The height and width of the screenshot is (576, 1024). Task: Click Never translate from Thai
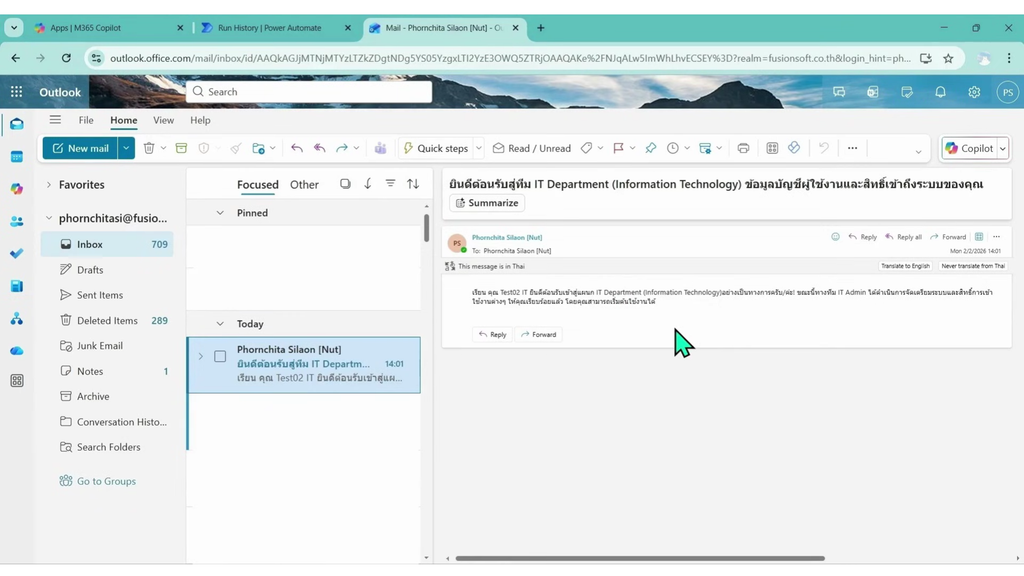coord(973,266)
